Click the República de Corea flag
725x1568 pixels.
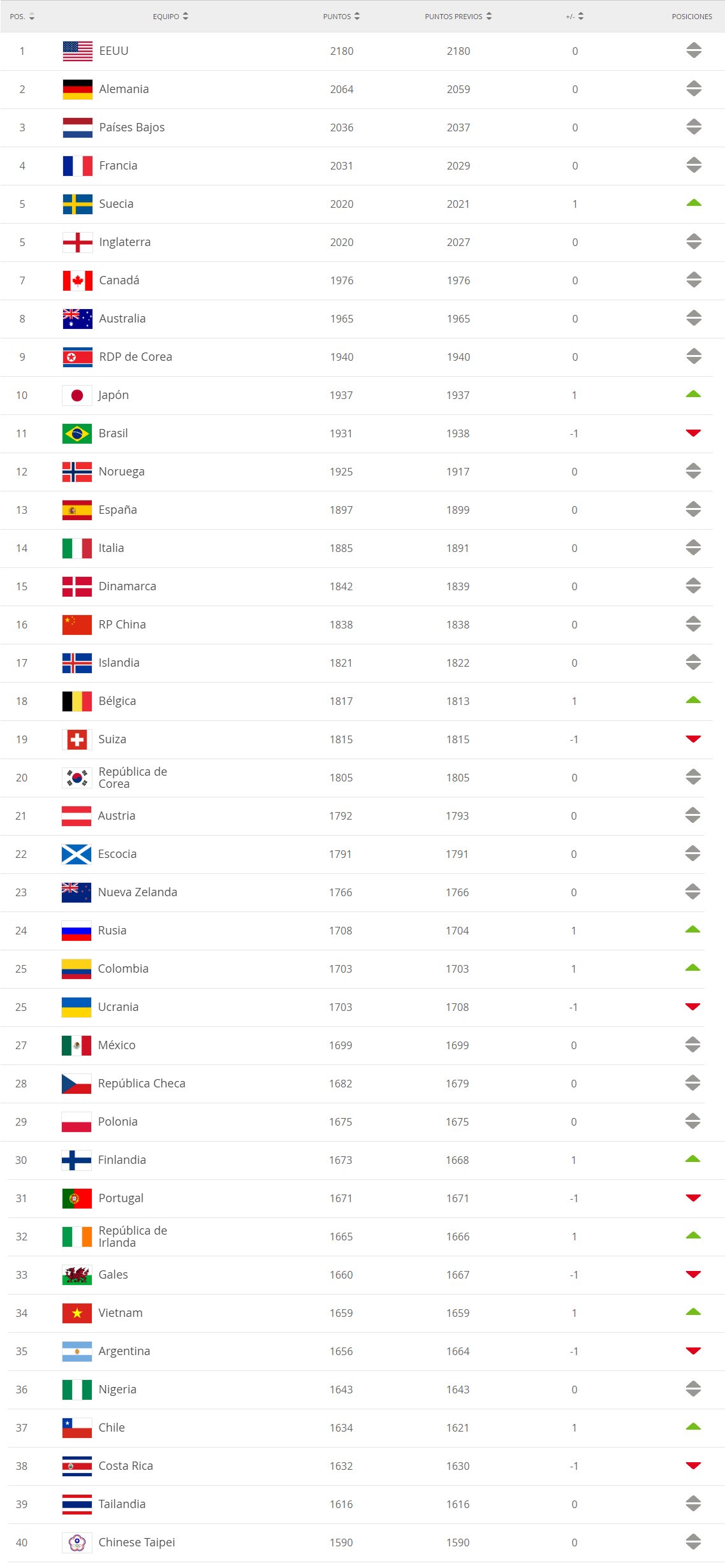tap(77, 778)
